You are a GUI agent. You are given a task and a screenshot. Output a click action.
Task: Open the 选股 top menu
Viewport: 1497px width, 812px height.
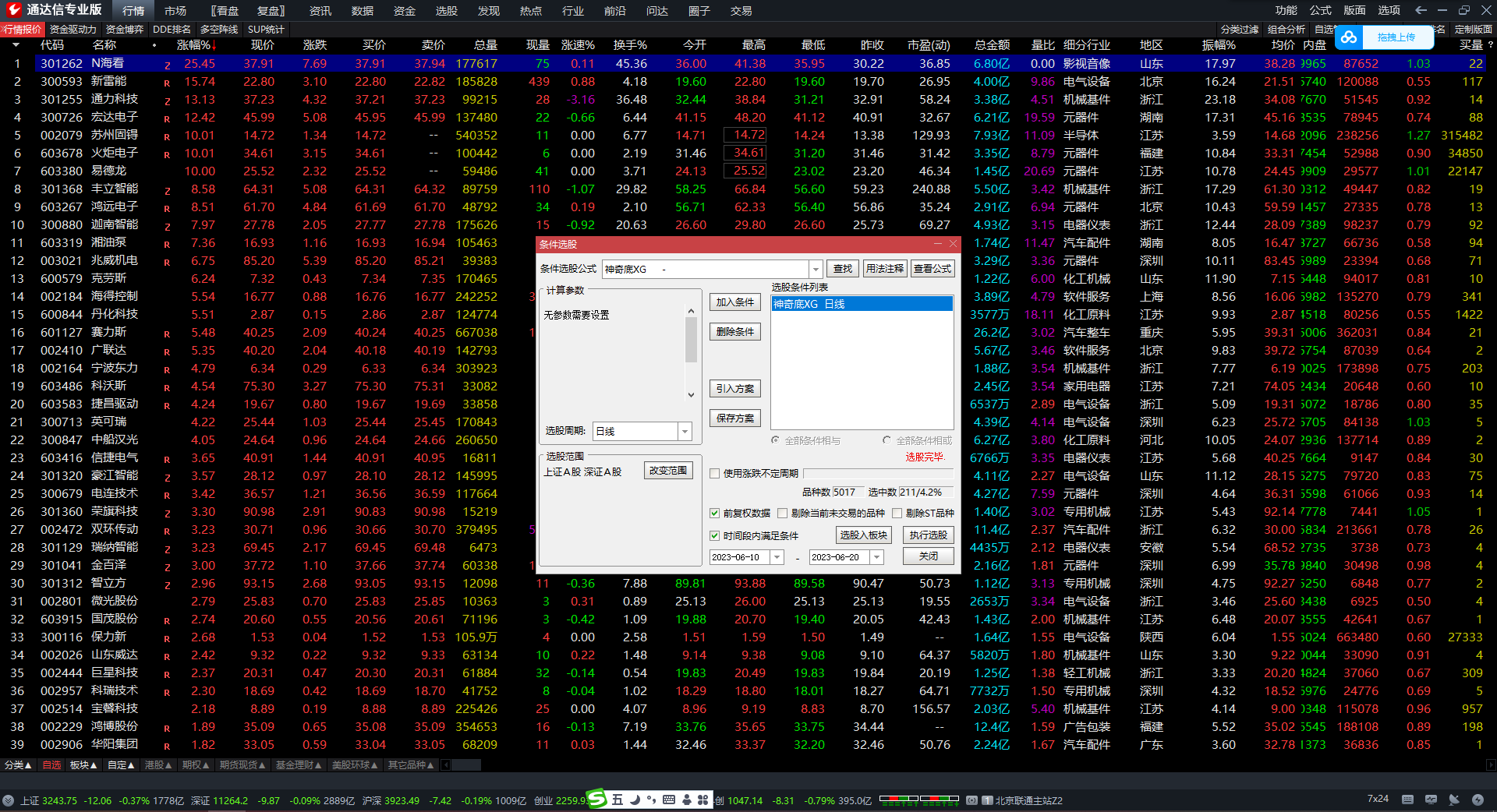447,11
